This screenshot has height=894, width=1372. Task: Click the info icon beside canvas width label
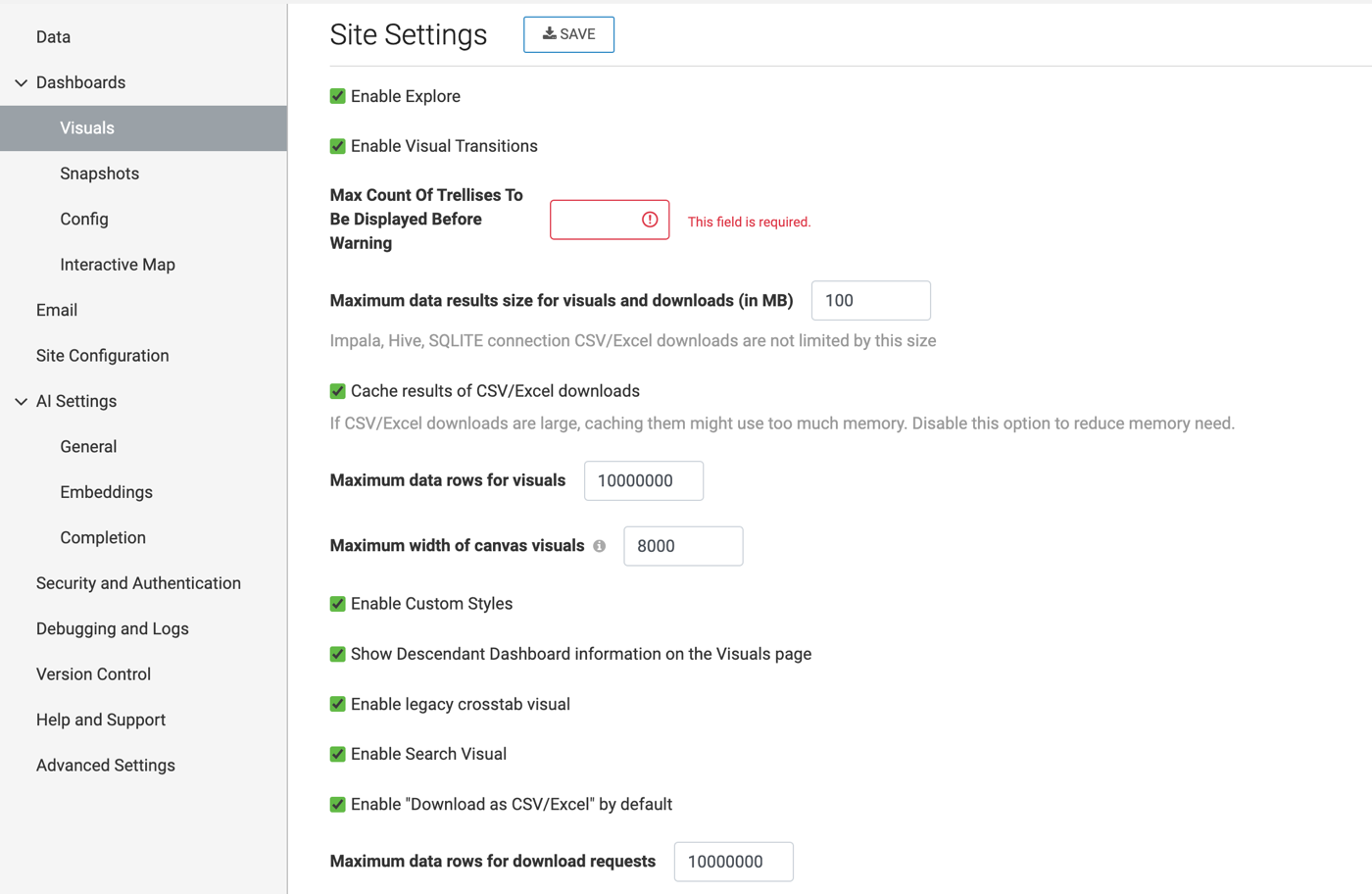coord(599,546)
